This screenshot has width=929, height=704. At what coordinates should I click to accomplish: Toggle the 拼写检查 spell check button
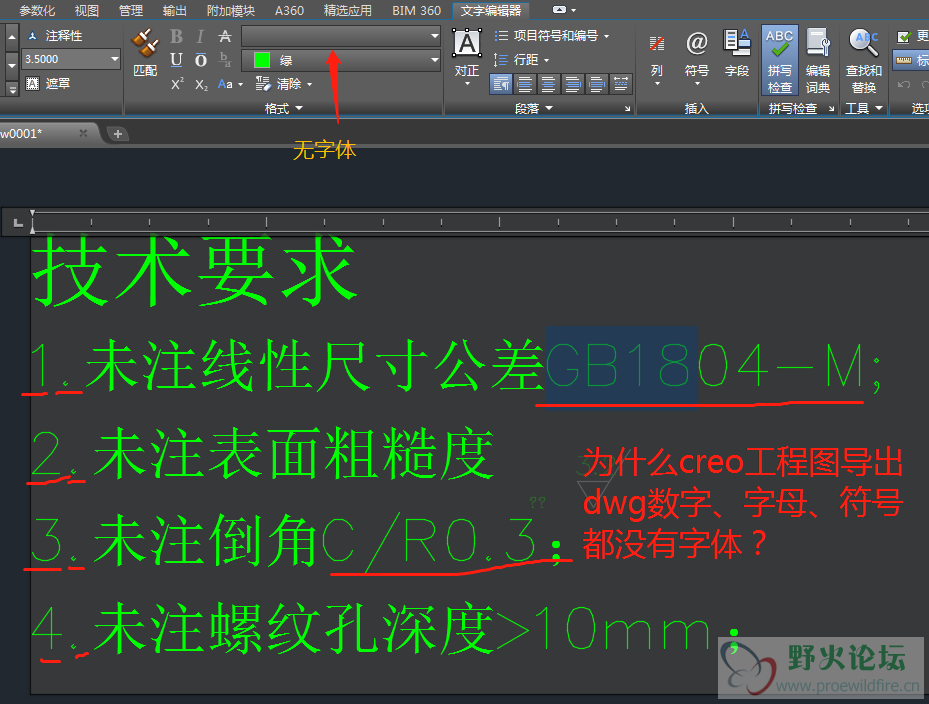click(780, 60)
